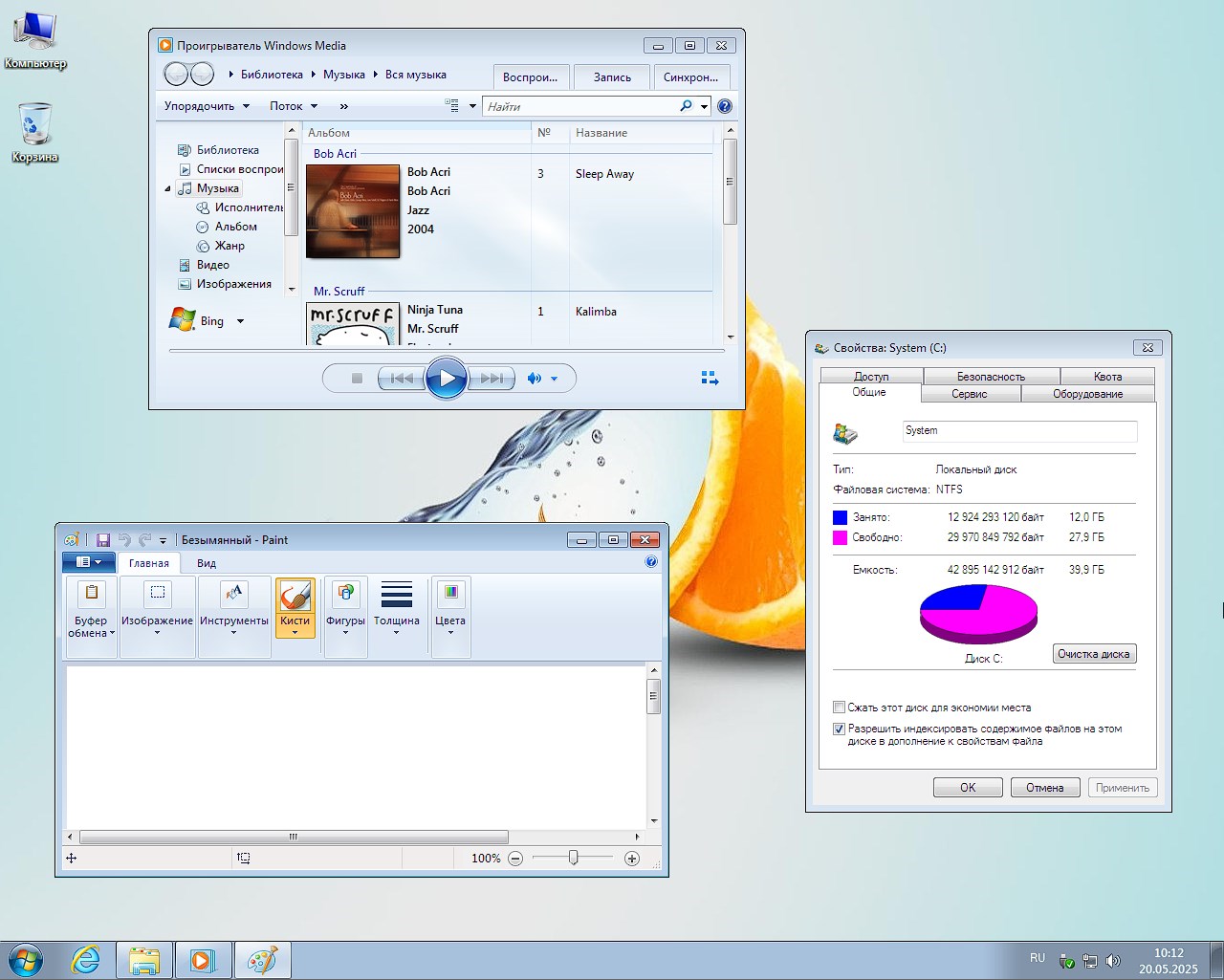
Task: Switch to Paint via taskbar button
Action: [262, 960]
